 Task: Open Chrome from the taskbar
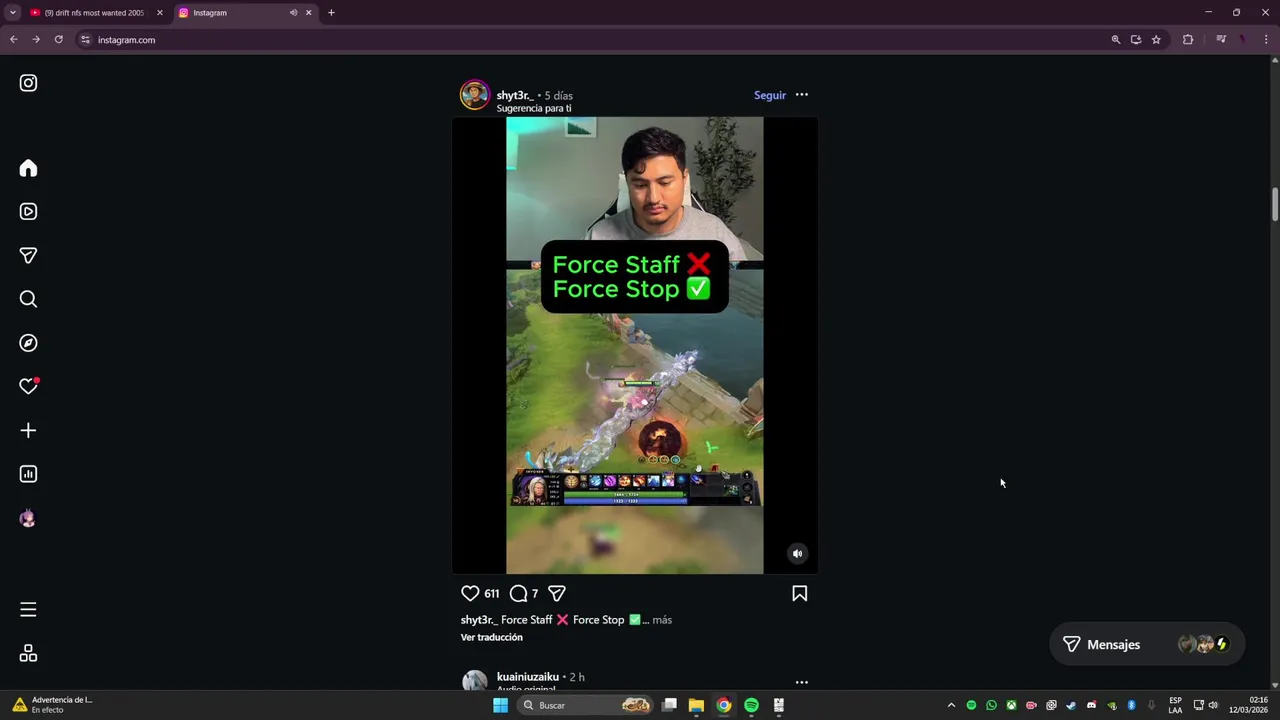pos(723,705)
